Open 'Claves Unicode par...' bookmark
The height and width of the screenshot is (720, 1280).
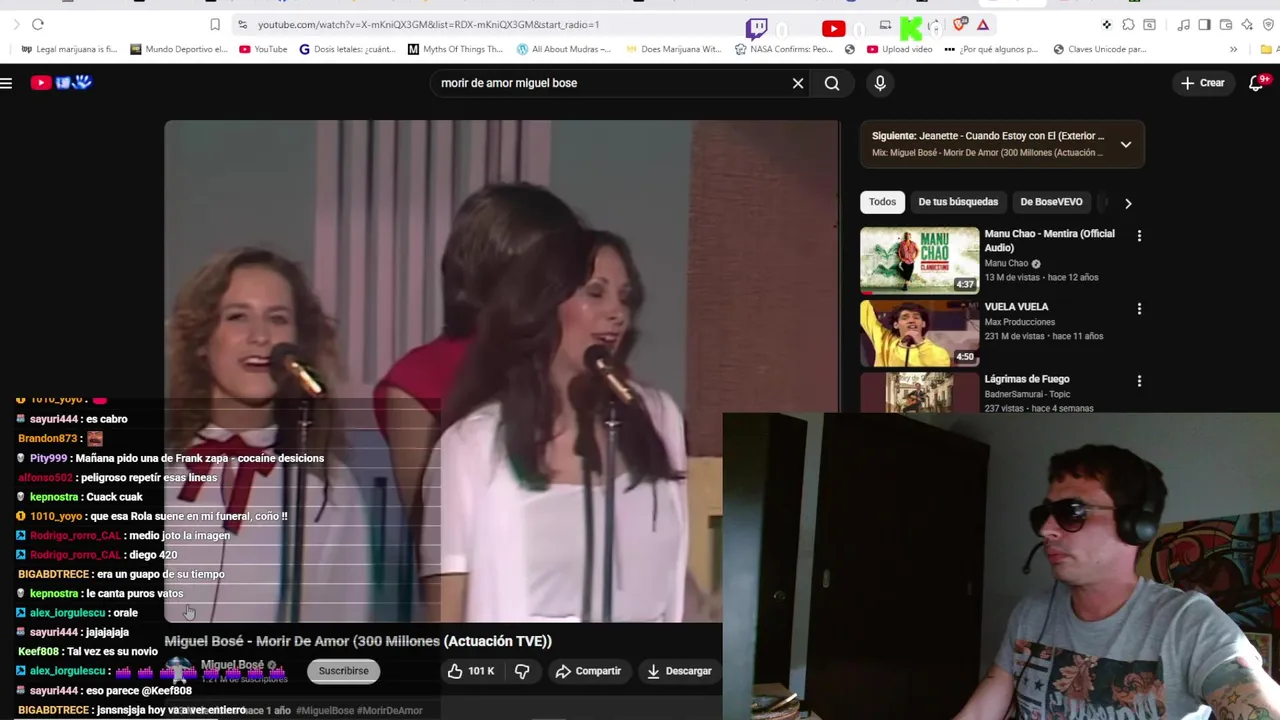point(1100,49)
